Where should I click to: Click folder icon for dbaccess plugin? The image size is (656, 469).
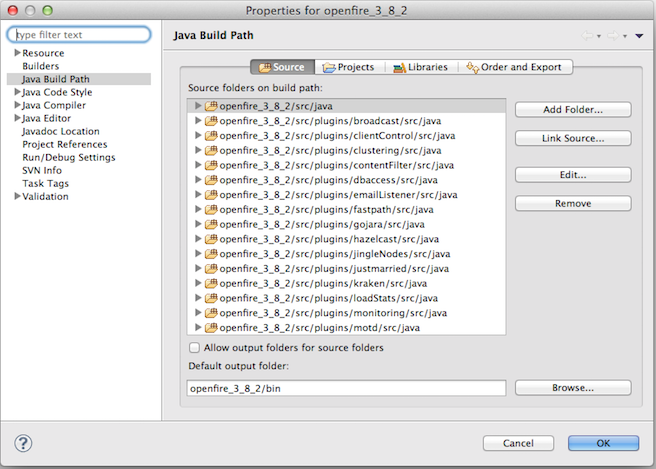pos(211,180)
